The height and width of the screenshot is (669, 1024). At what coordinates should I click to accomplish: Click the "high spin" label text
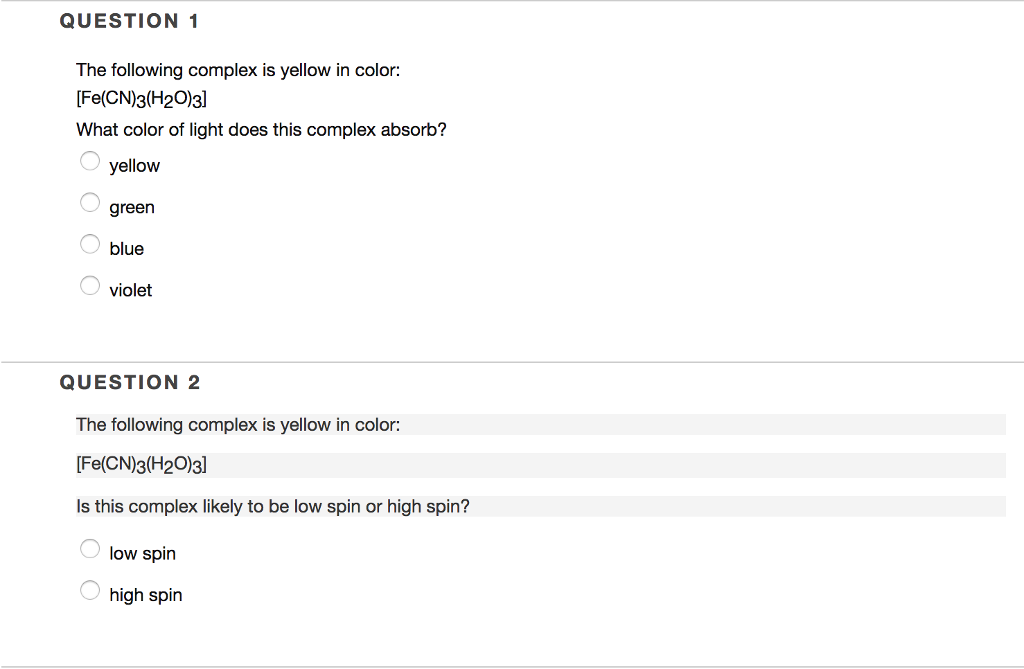146,595
